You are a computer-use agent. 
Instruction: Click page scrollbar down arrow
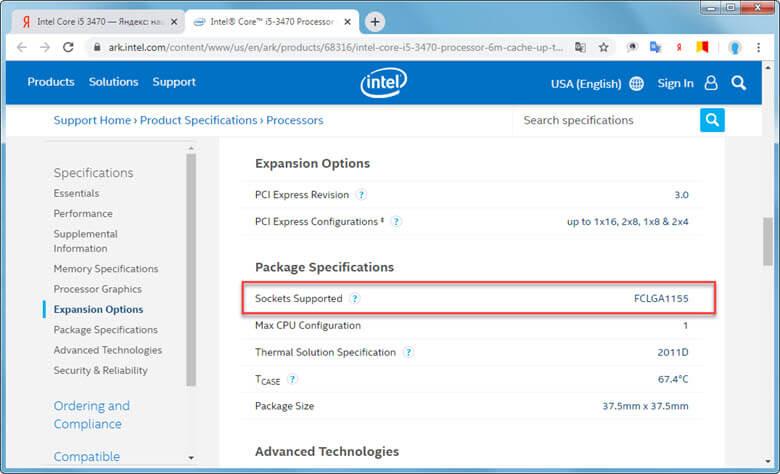pos(768,461)
